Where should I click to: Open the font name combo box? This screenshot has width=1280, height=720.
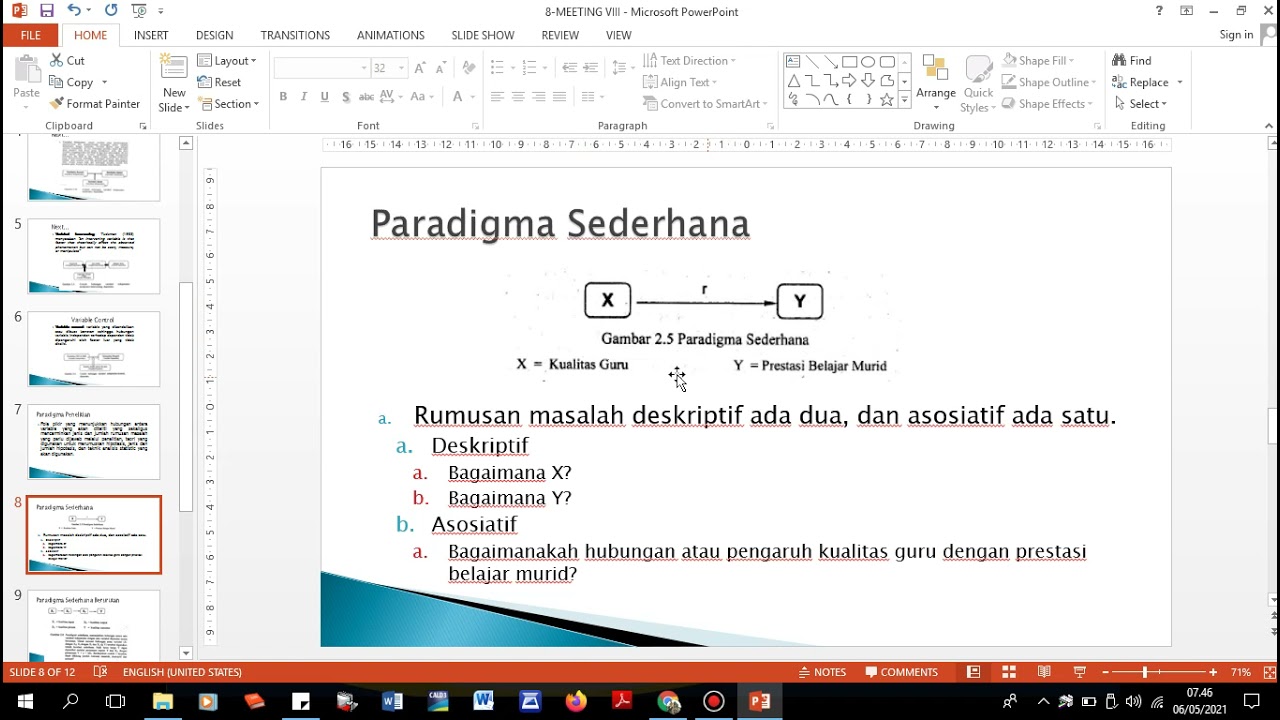[x=322, y=68]
